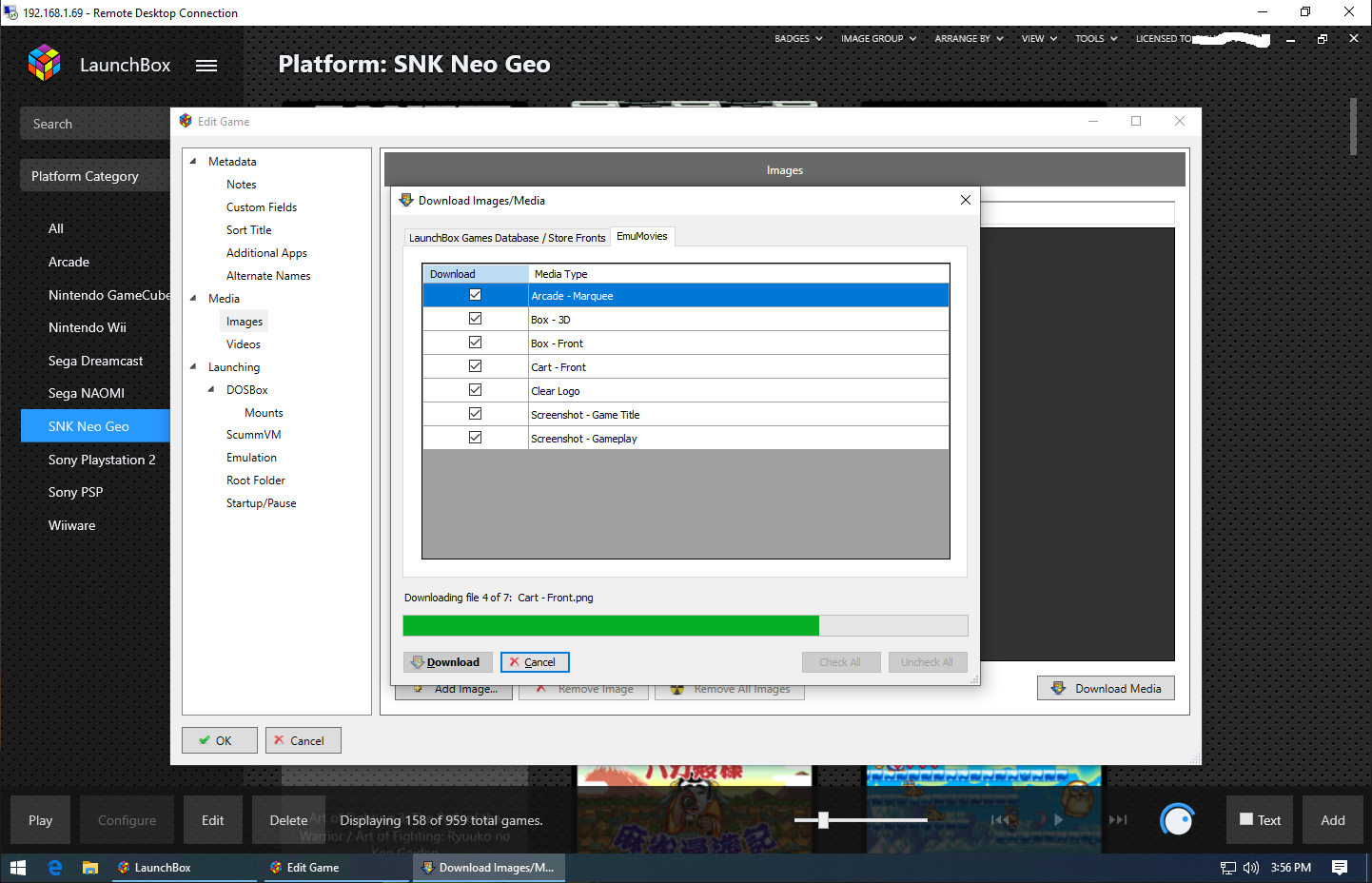Open the ARRANGE BY dropdown menu
Screen dimensions: 1372x883
tap(969, 39)
